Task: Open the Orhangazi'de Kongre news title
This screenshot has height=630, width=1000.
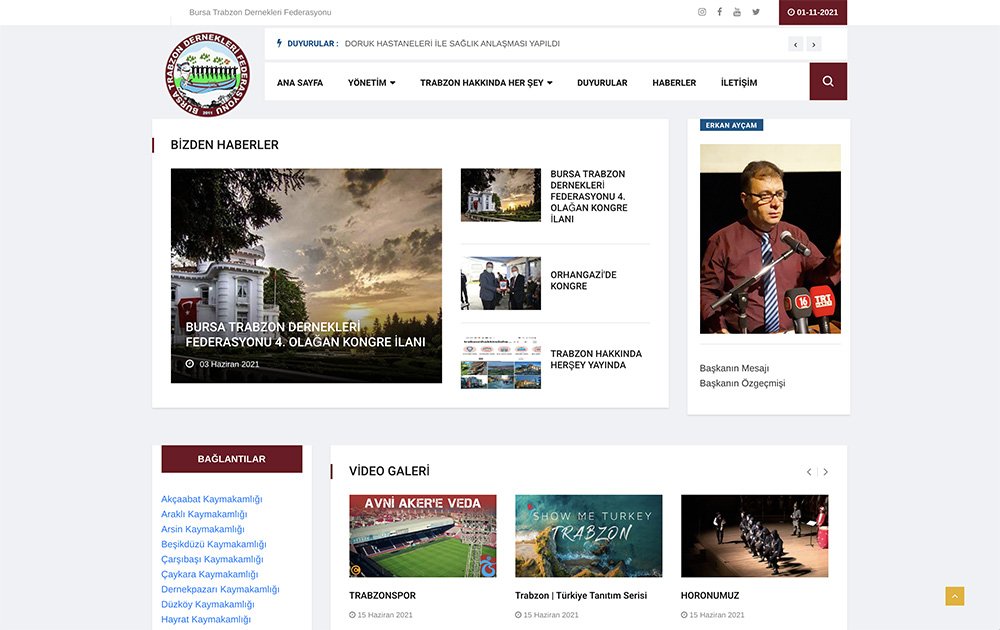Action: [x=584, y=281]
